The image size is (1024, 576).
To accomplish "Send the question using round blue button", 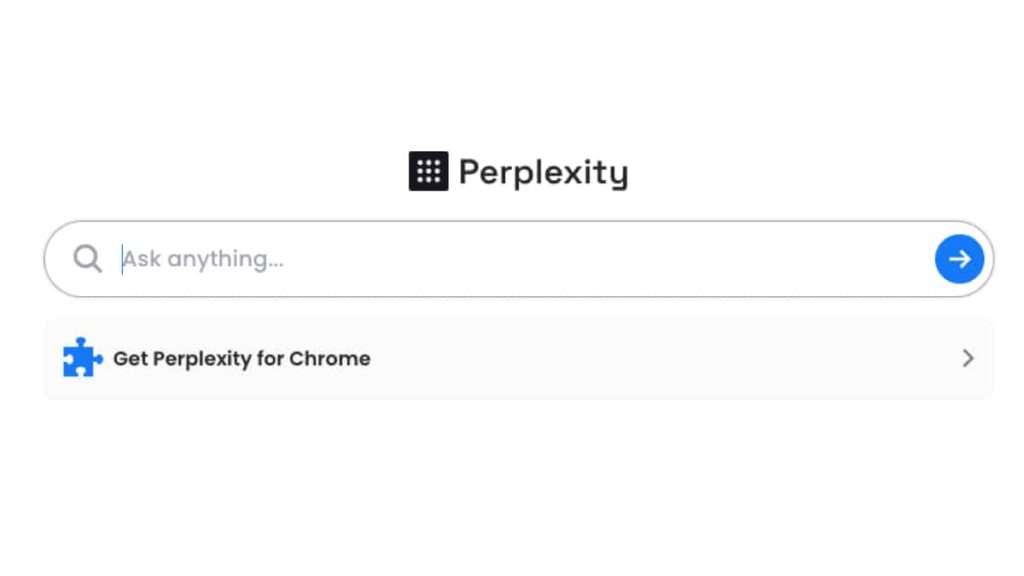I will (x=959, y=259).
